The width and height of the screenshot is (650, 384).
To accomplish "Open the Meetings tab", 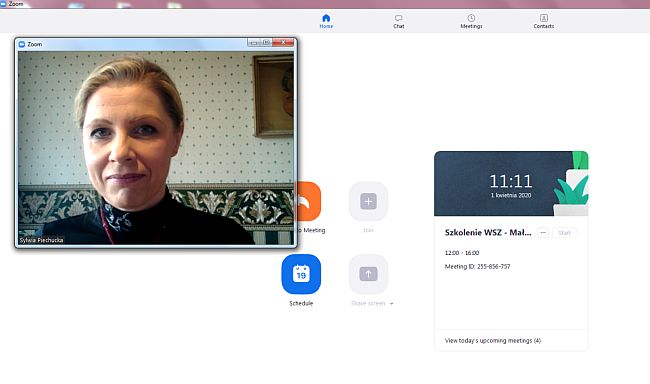I will click(x=471, y=21).
